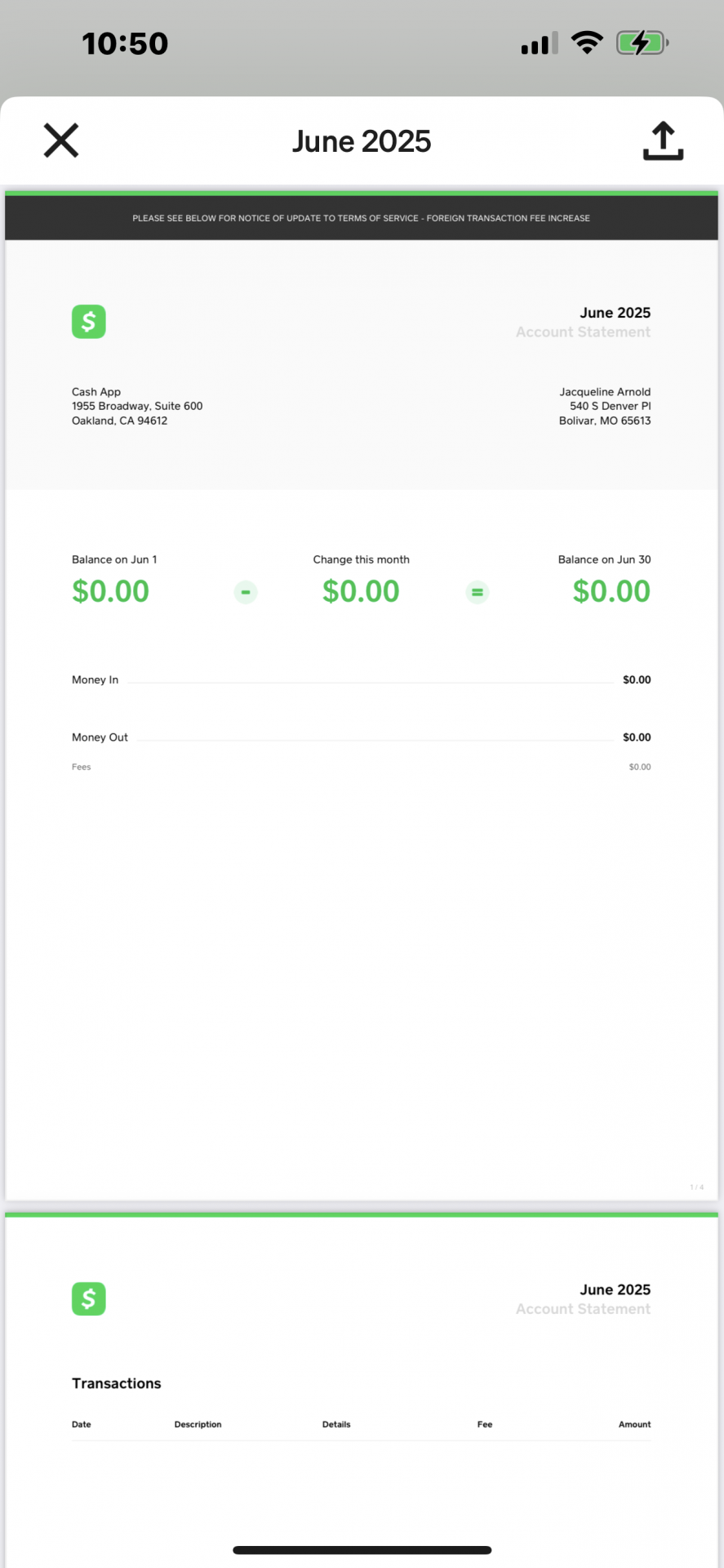
Task: Tap the equals circle icon between balances
Action: pyautogui.click(x=477, y=592)
